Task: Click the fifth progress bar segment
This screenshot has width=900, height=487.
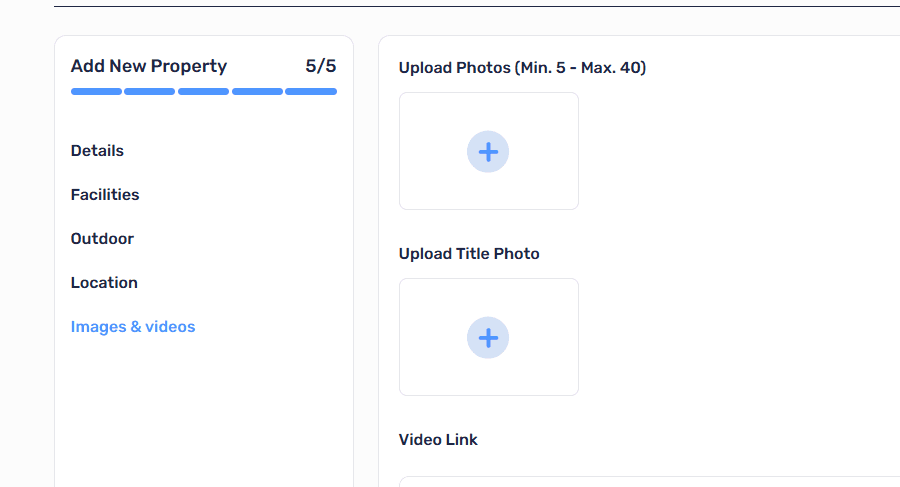Action: (x=311, y=91)
